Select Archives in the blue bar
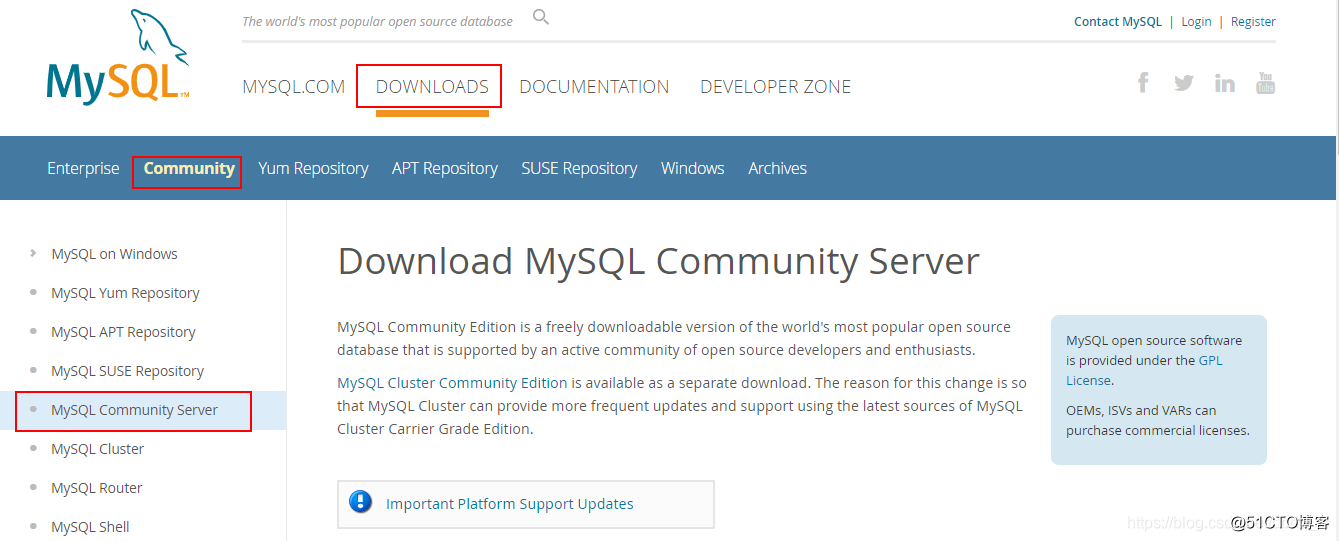This screenshot has width=1339, height=541. click(777, 168)
